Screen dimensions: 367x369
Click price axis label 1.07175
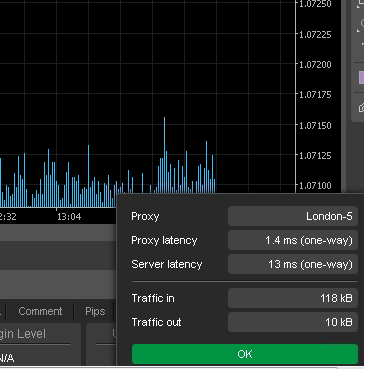pyautogui.click(x=315, y=95)
